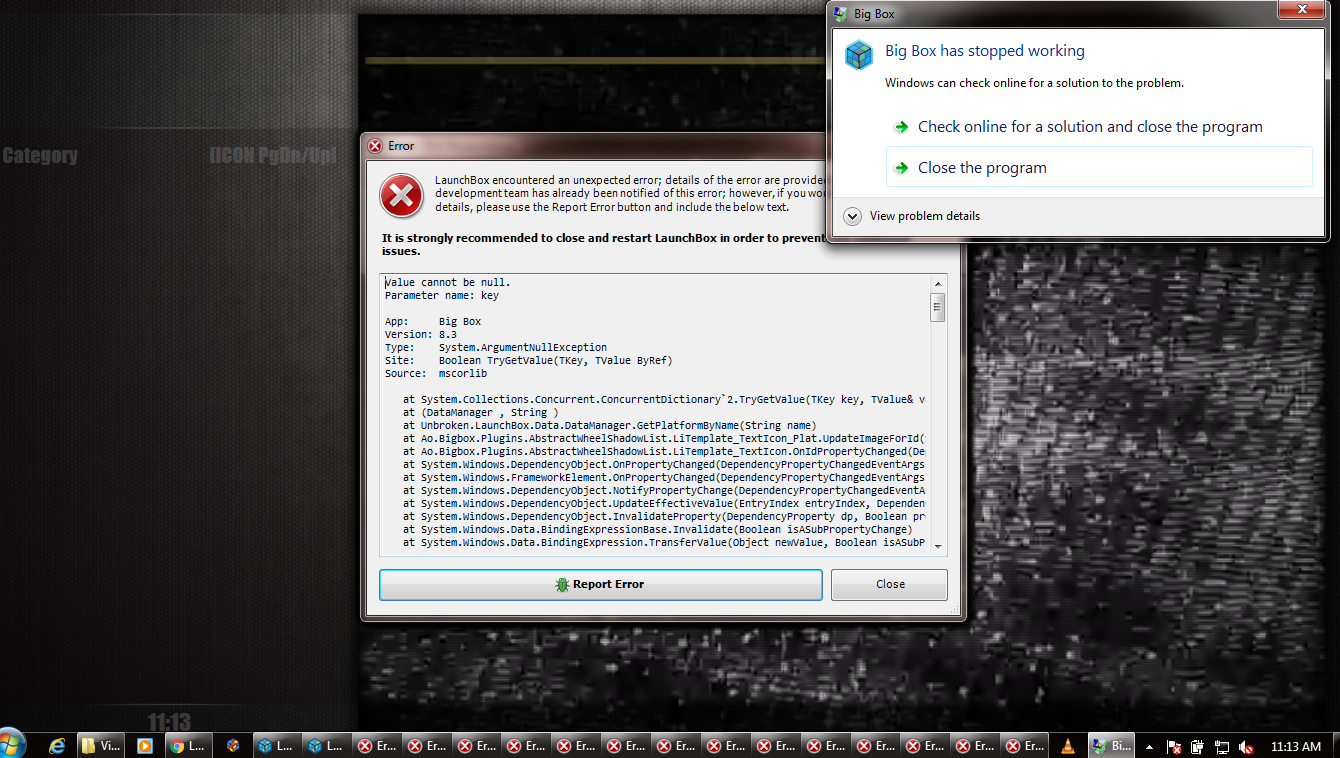1340x758 pixels.
Task: Open the Action Center flag icon
Action: 1175,746
